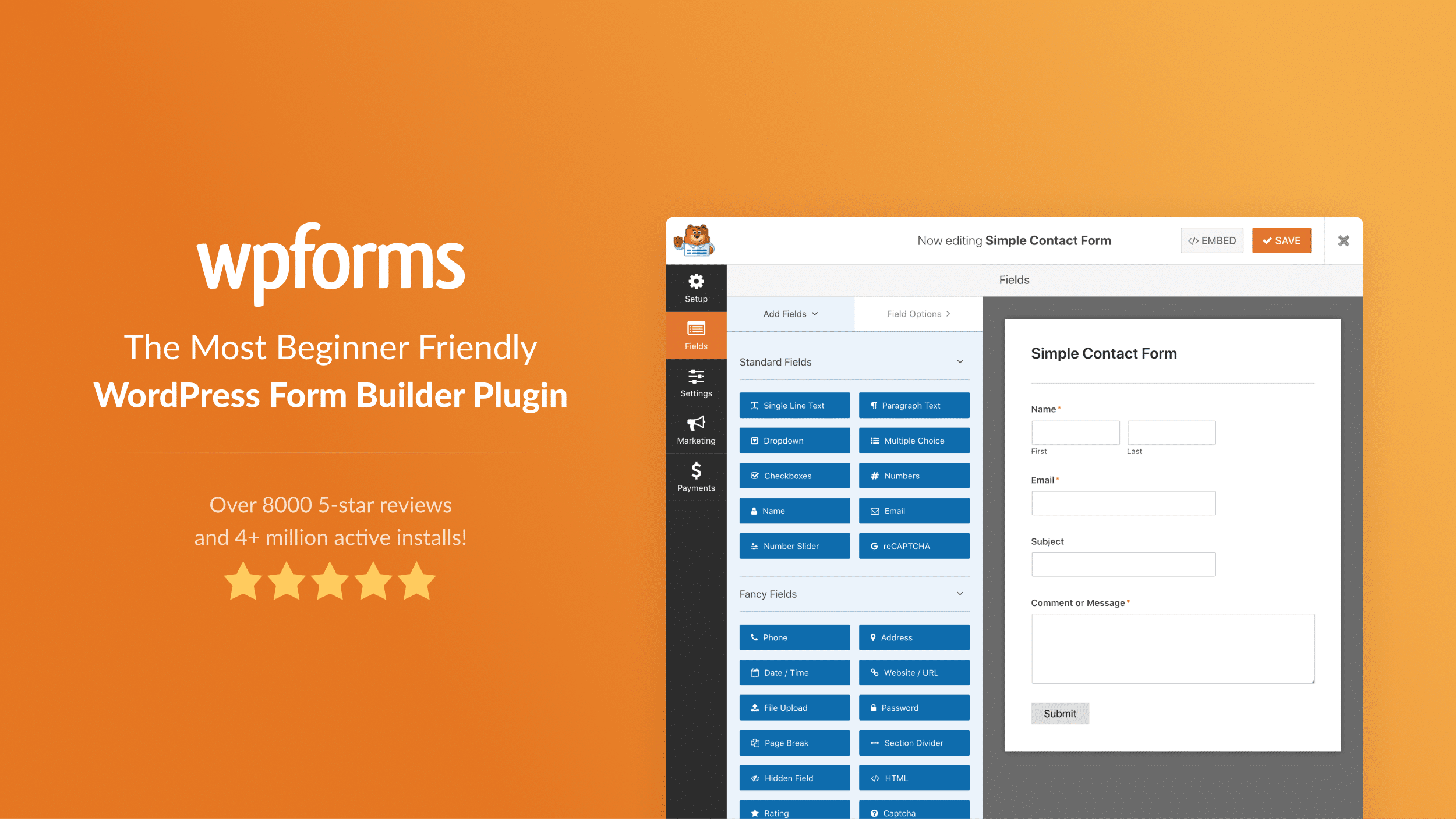The height and width of the screenshot is (819, 1456).
Task: Select the Section Divider field type
Action: pyautogui.click(x=913, y=743)
